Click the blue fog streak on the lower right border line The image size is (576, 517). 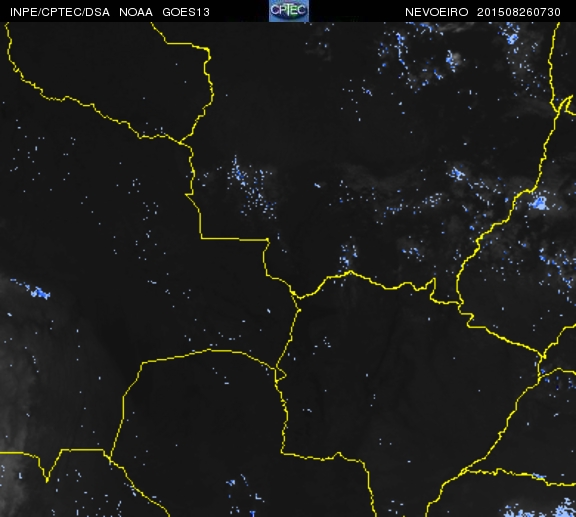(539, 476)
